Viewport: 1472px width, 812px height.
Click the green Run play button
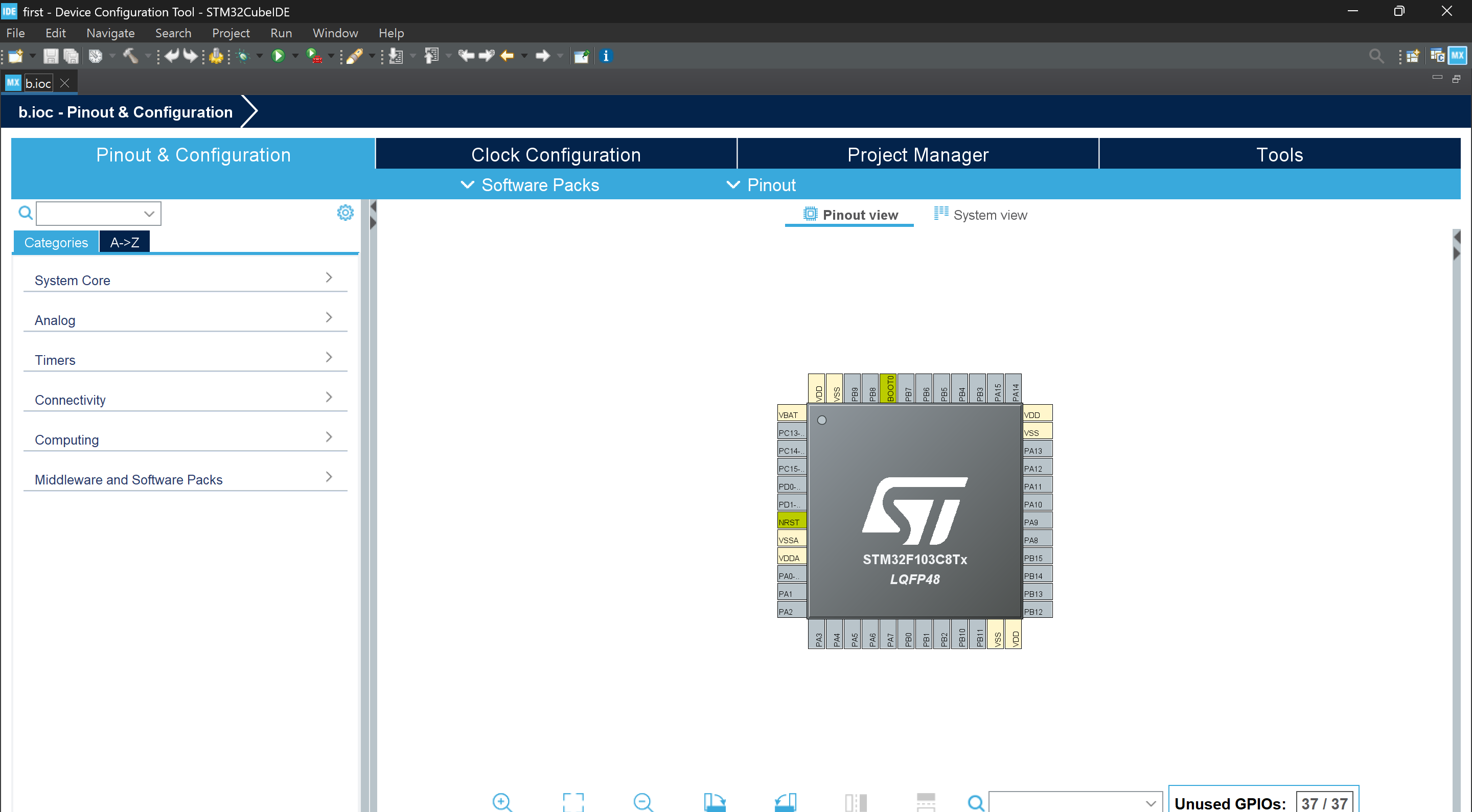click(278, 56)
